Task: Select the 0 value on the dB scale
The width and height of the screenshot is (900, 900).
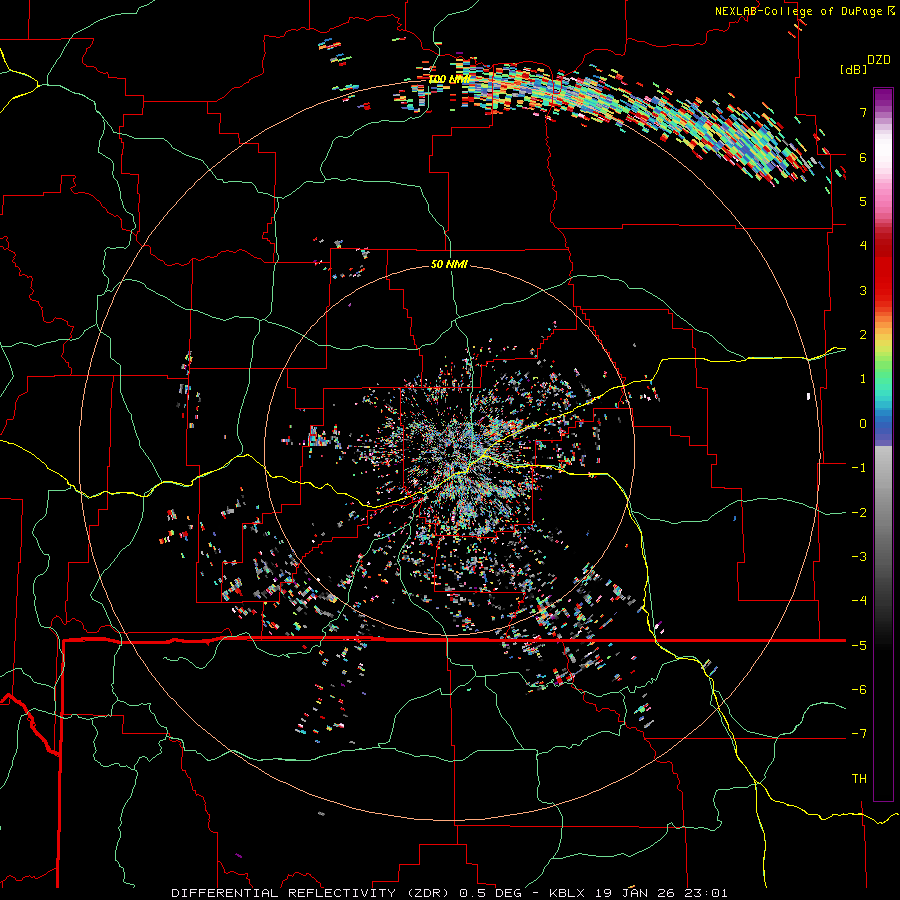Action: 863,424
